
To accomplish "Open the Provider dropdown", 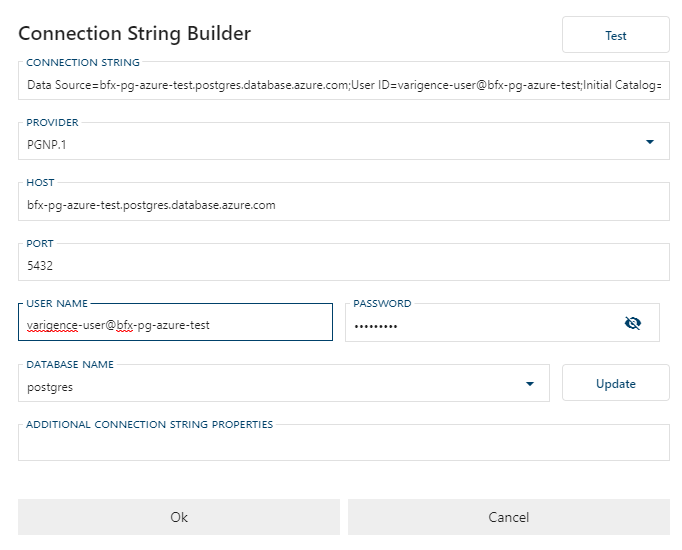I will [344, 141].
